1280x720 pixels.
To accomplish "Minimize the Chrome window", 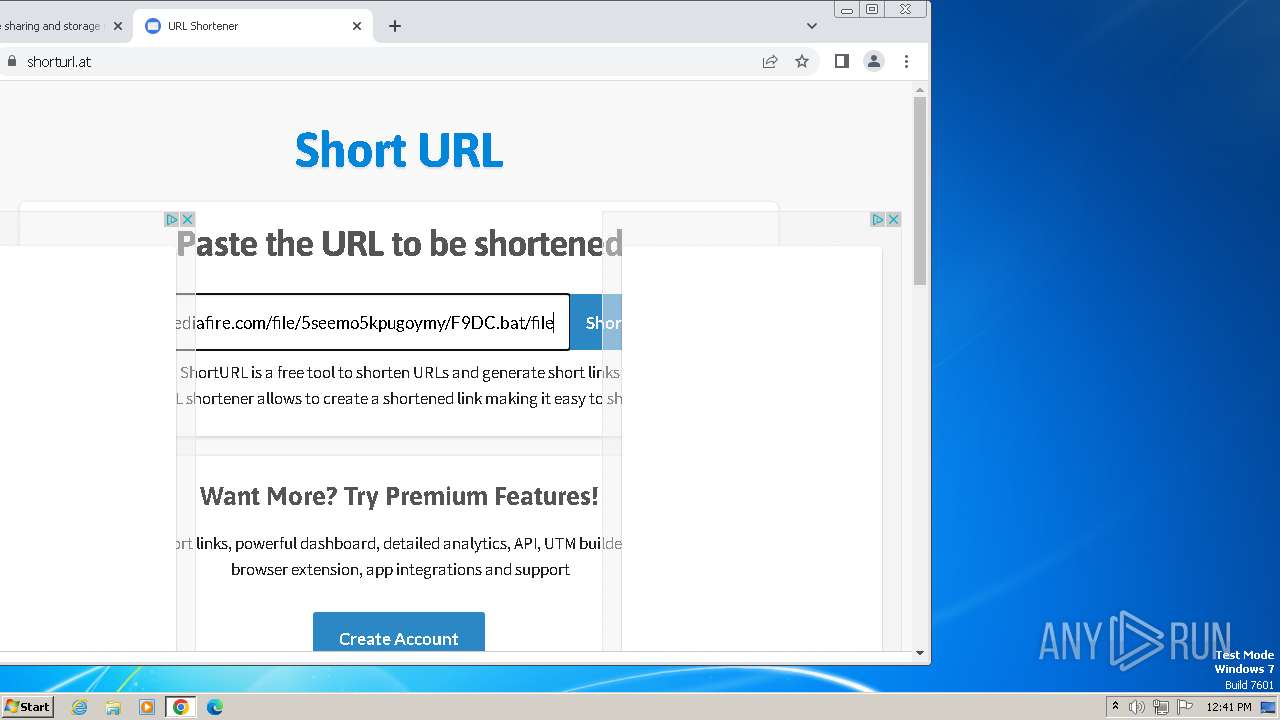I will [x=848, y=9].
